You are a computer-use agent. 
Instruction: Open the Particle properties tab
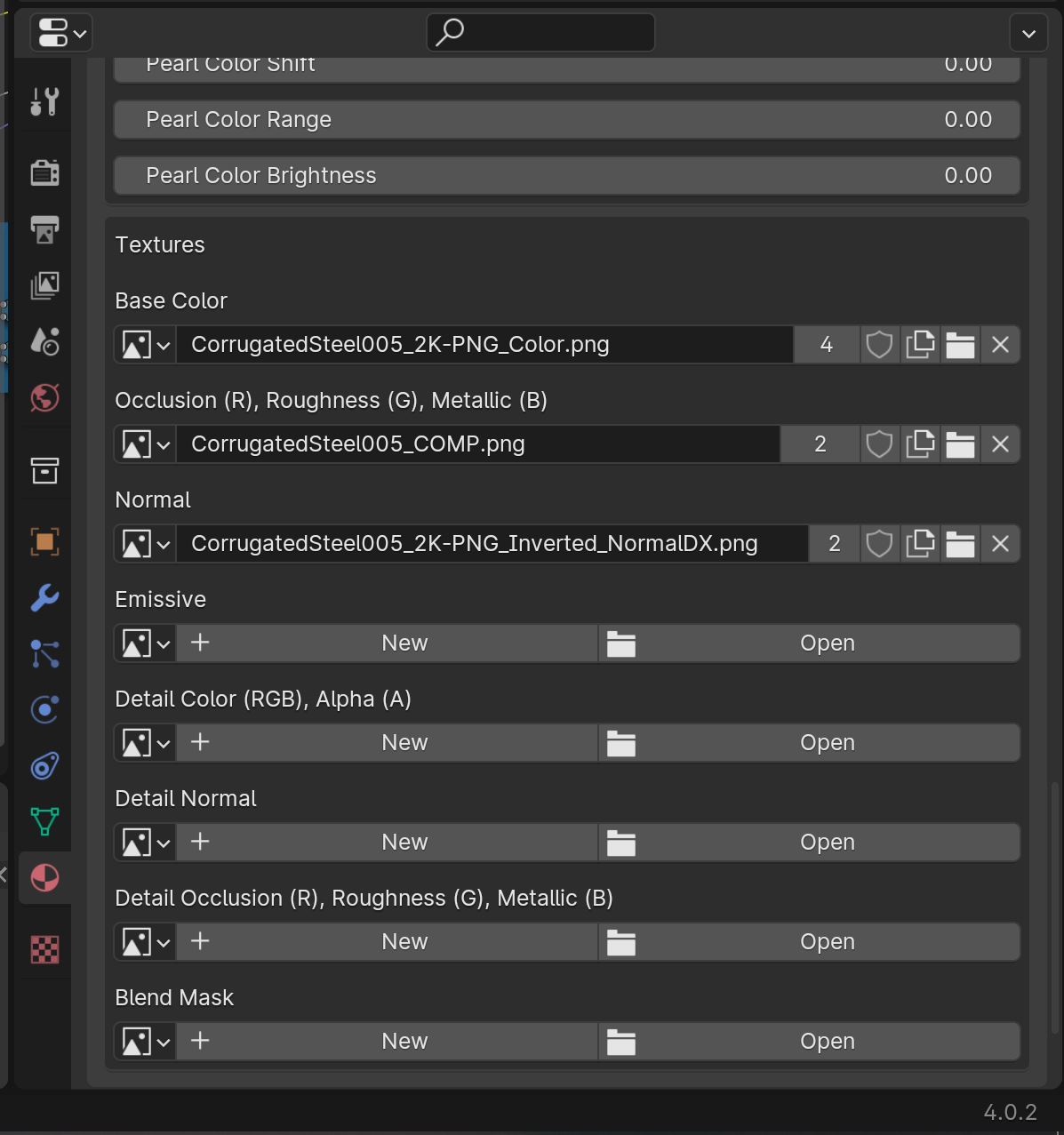[x=44, y=655]
